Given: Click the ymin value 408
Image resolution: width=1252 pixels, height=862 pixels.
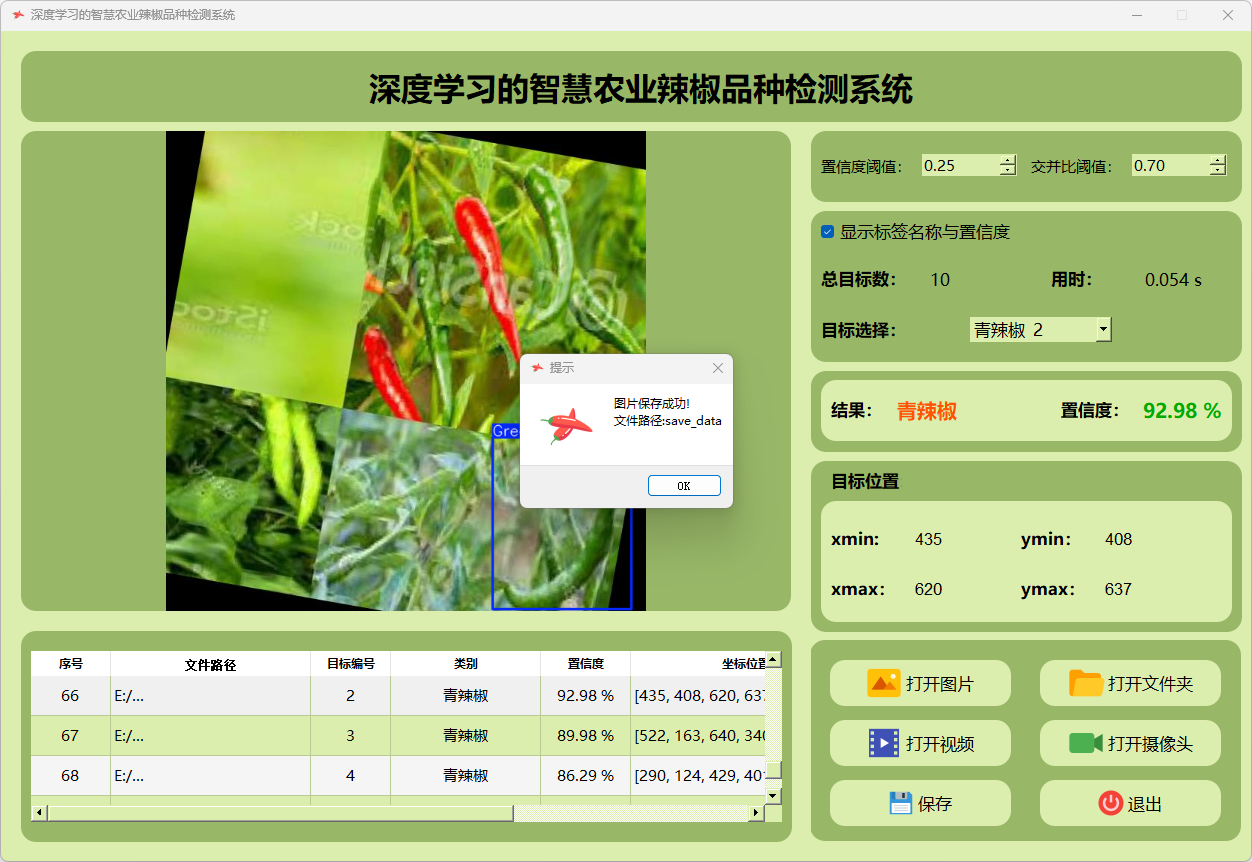Looking at the screenshot, I should tap(1118, 539).
